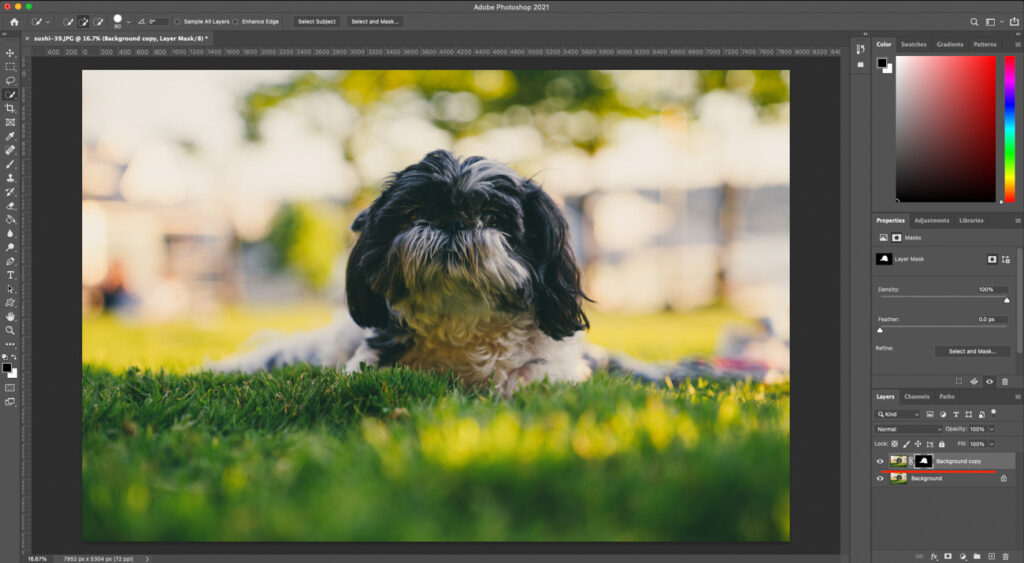The image size is (1024, 563).
Task: Enable the Enhance Edge checkbox
Action: pos(236,22)
